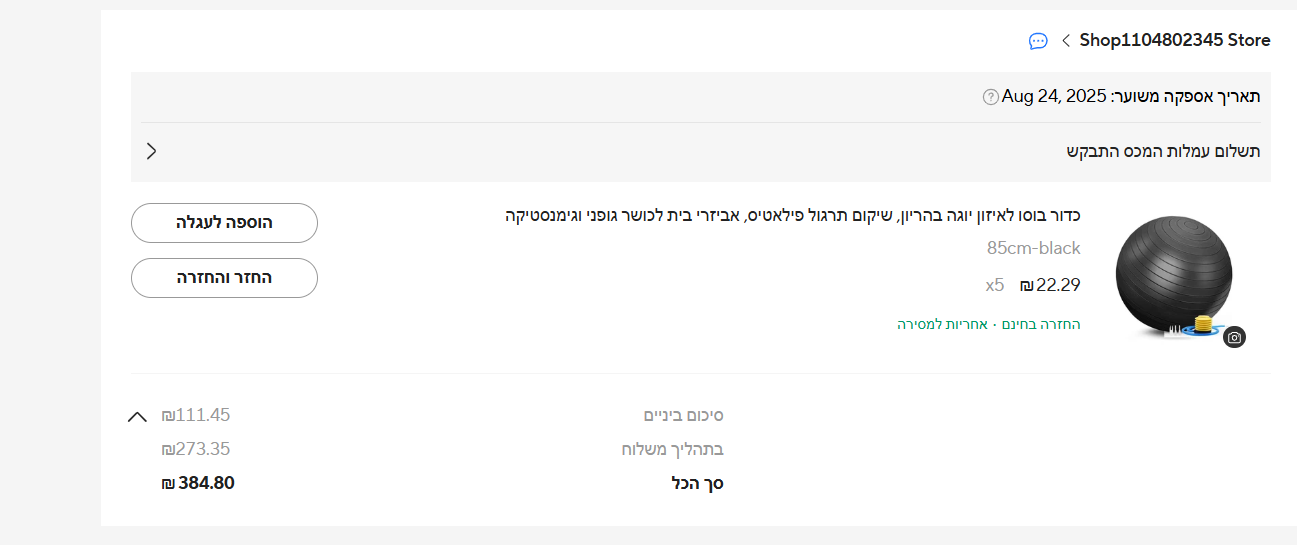Click the x5 quantity indicator
Image resolution: width=1297 pixels, height=545 pixels.
click(x=994, y=285)
